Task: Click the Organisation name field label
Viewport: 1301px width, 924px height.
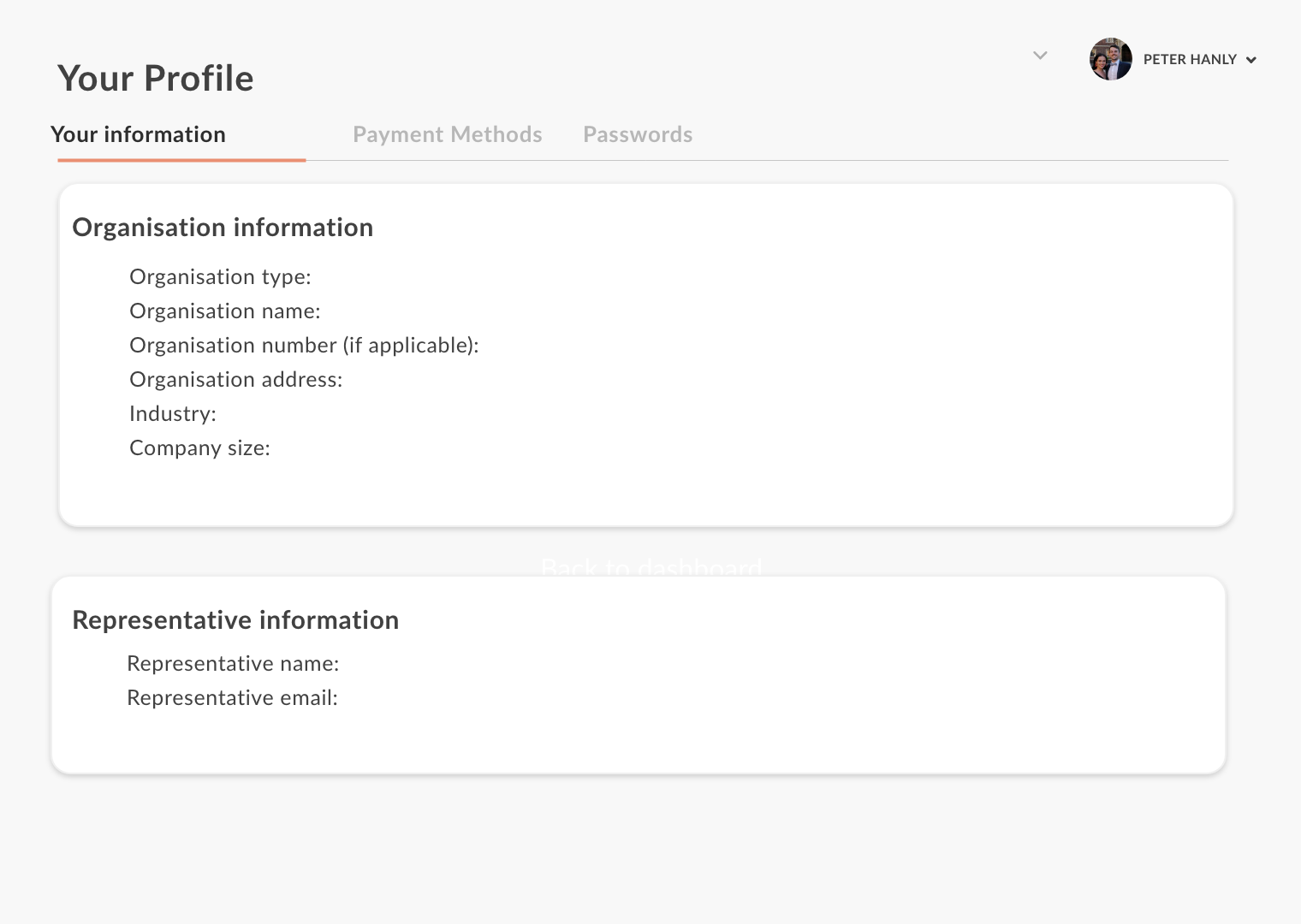Action: pos(225,311)
